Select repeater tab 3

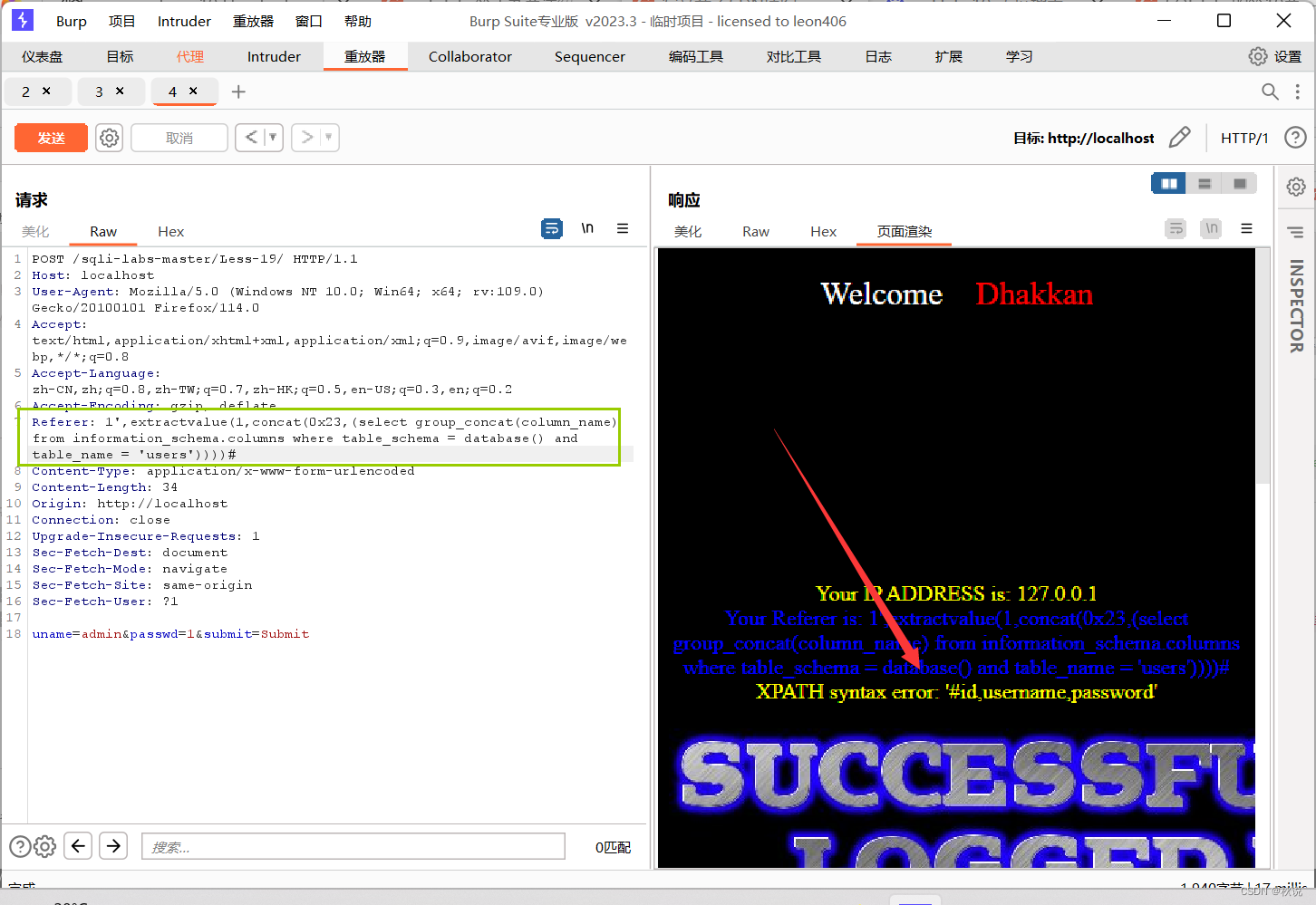point(99,91)
